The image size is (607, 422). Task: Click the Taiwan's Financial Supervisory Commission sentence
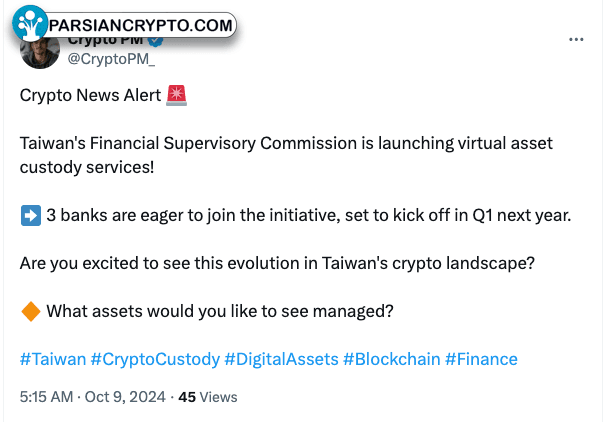[286, 155]
